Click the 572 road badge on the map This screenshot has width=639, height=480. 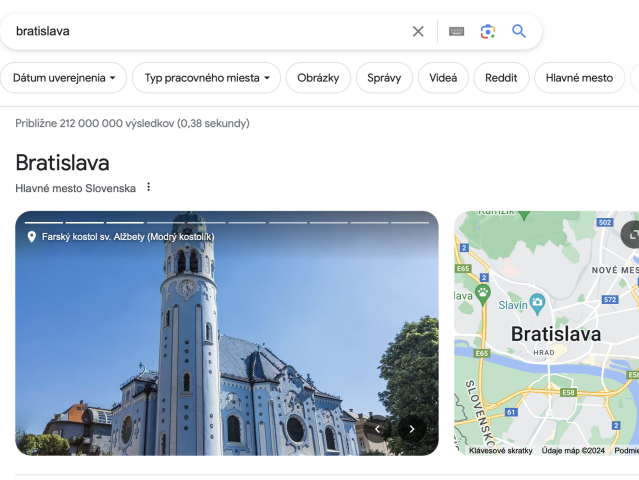610,299
